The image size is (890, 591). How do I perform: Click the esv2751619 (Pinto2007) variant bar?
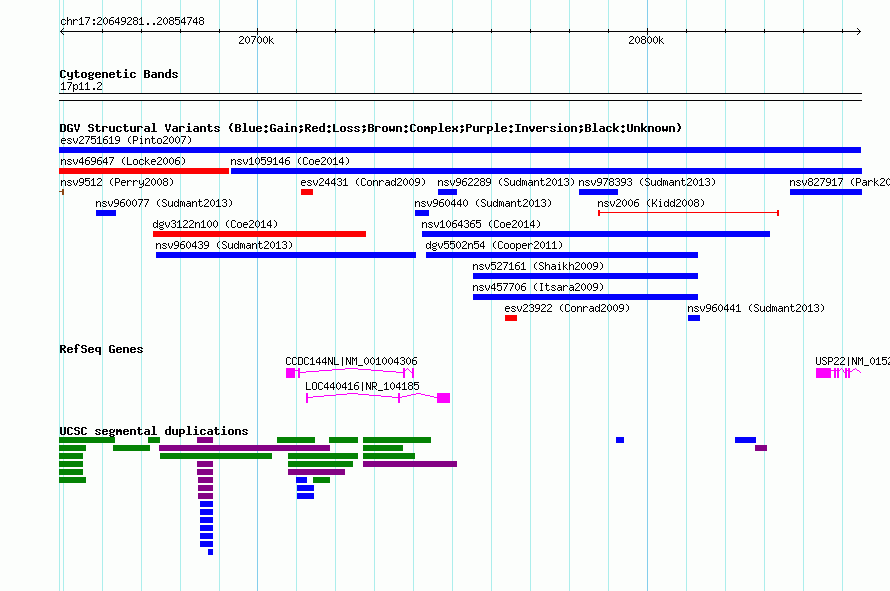pos(460,150)
